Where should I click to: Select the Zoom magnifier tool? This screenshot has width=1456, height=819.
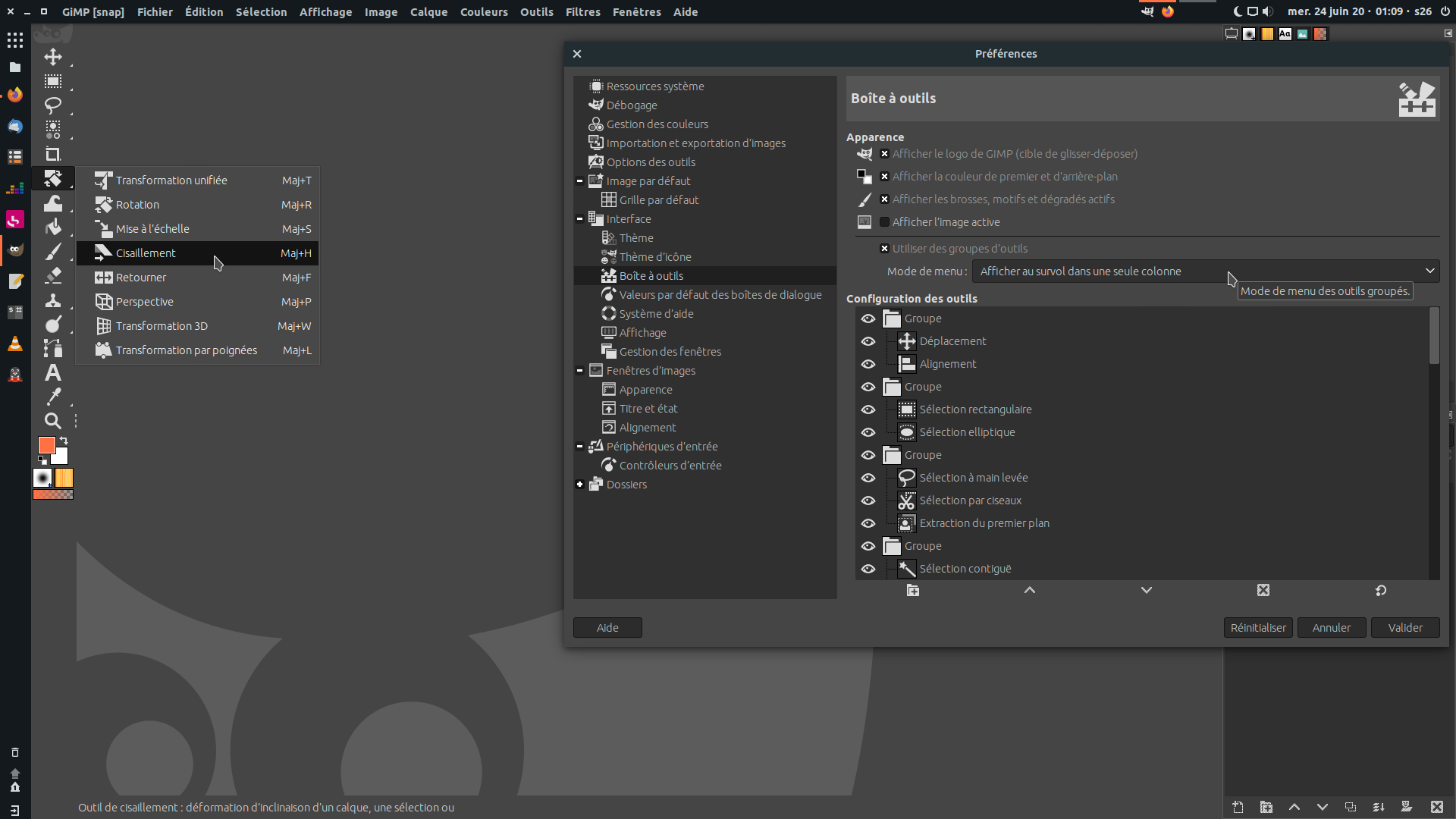pyautogui.click(x=52, y=421)
